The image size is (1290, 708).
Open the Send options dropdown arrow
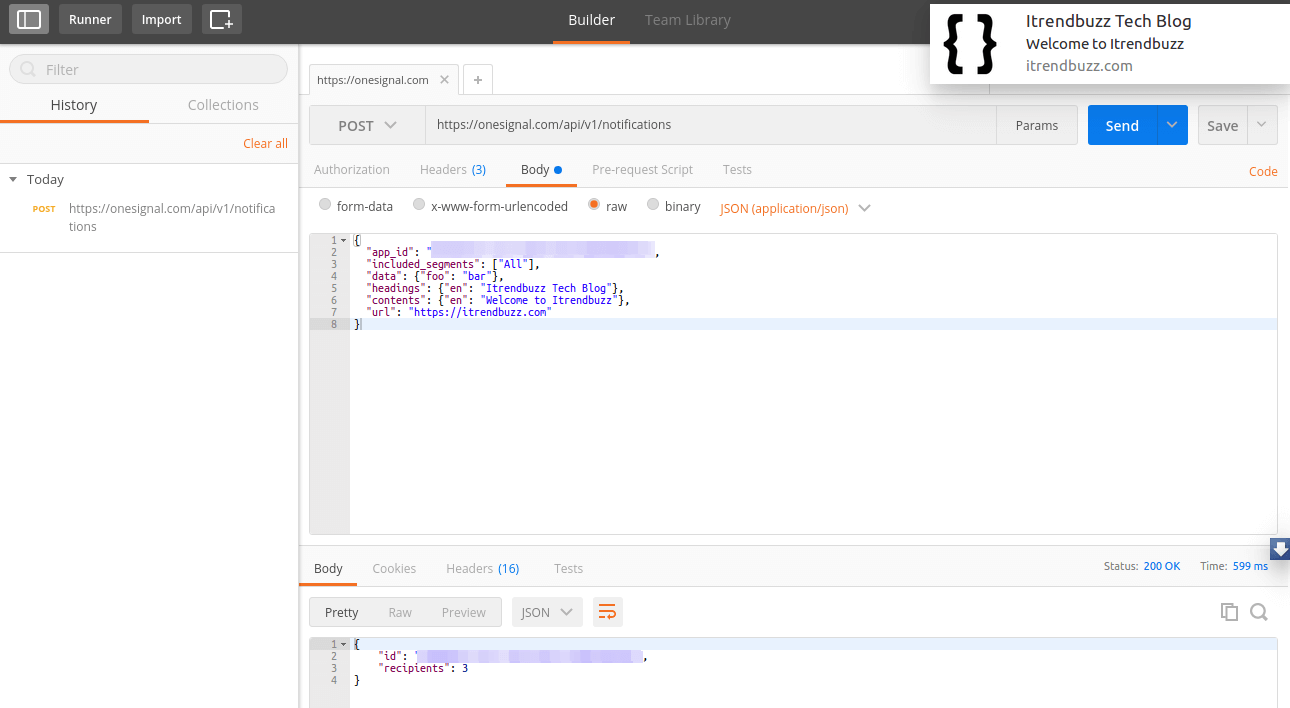tap(1172, 125)
